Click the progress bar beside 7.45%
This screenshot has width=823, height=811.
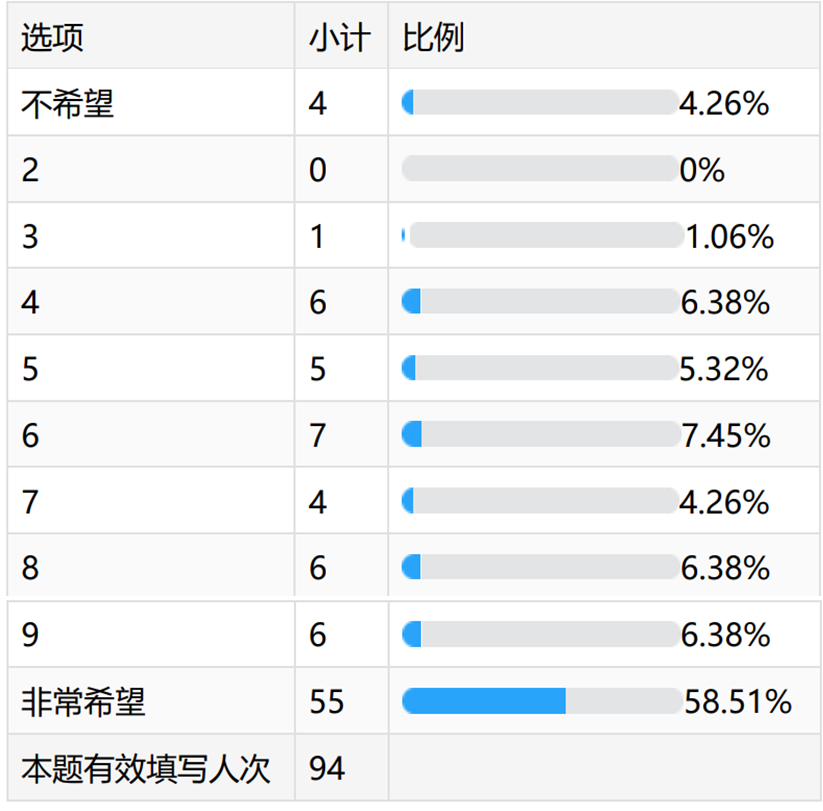(540, 434)
